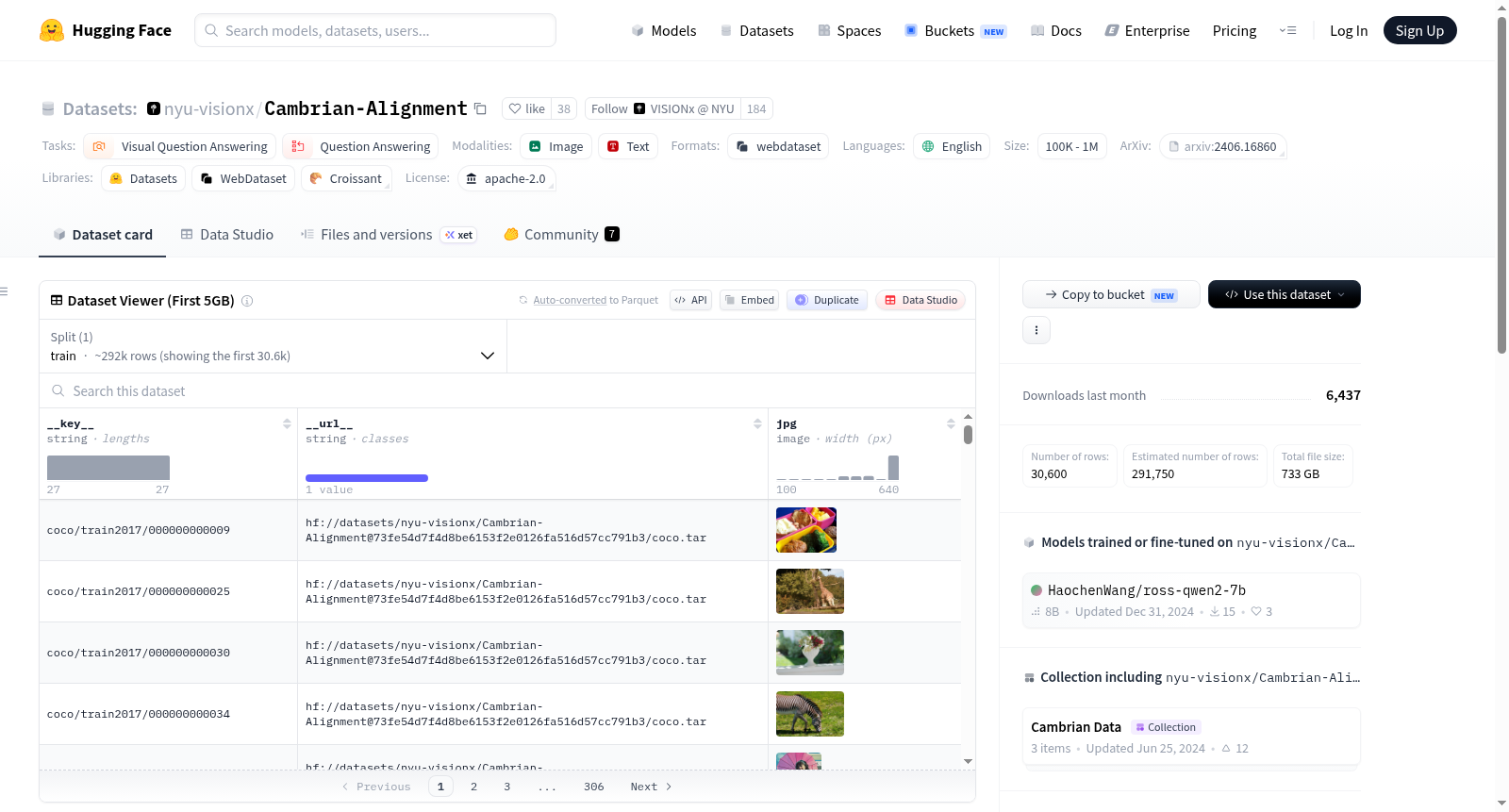Select the English language tag
Image resolution: width=1509 pixels, height=812 pixels.
952,146
